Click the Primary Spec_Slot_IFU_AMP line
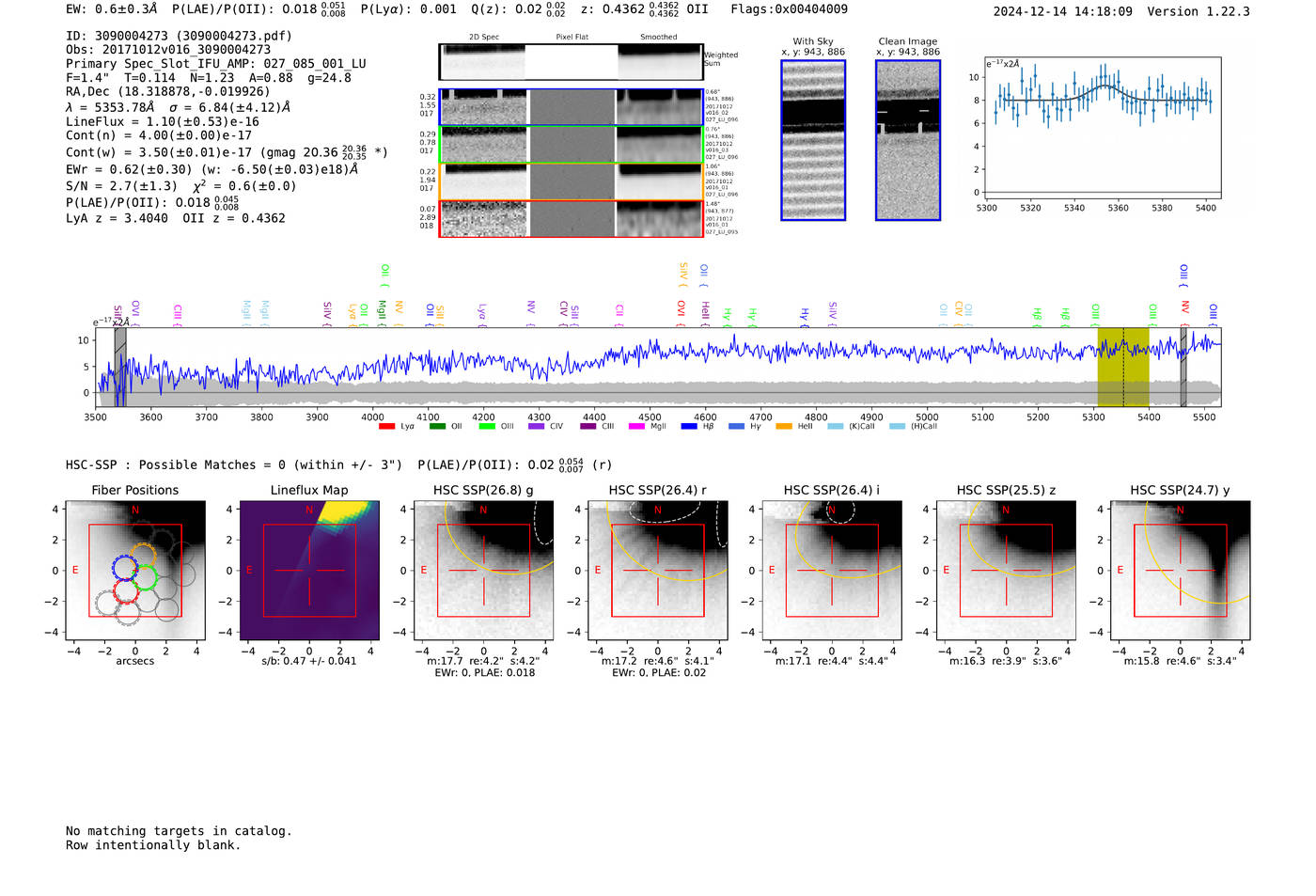Viewport: 1316px width, 896px height. pos(216,64)
